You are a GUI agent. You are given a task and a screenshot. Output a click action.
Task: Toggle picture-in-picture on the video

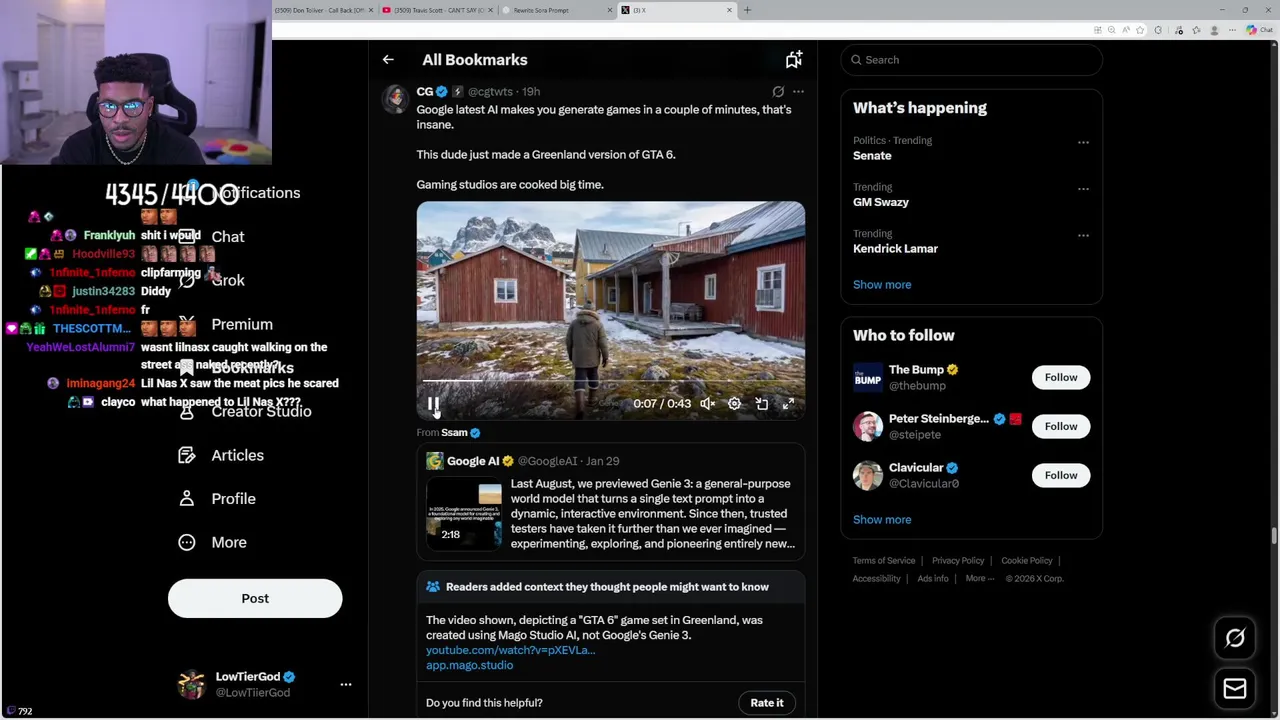pyautogui.click(x=762, y=404)
